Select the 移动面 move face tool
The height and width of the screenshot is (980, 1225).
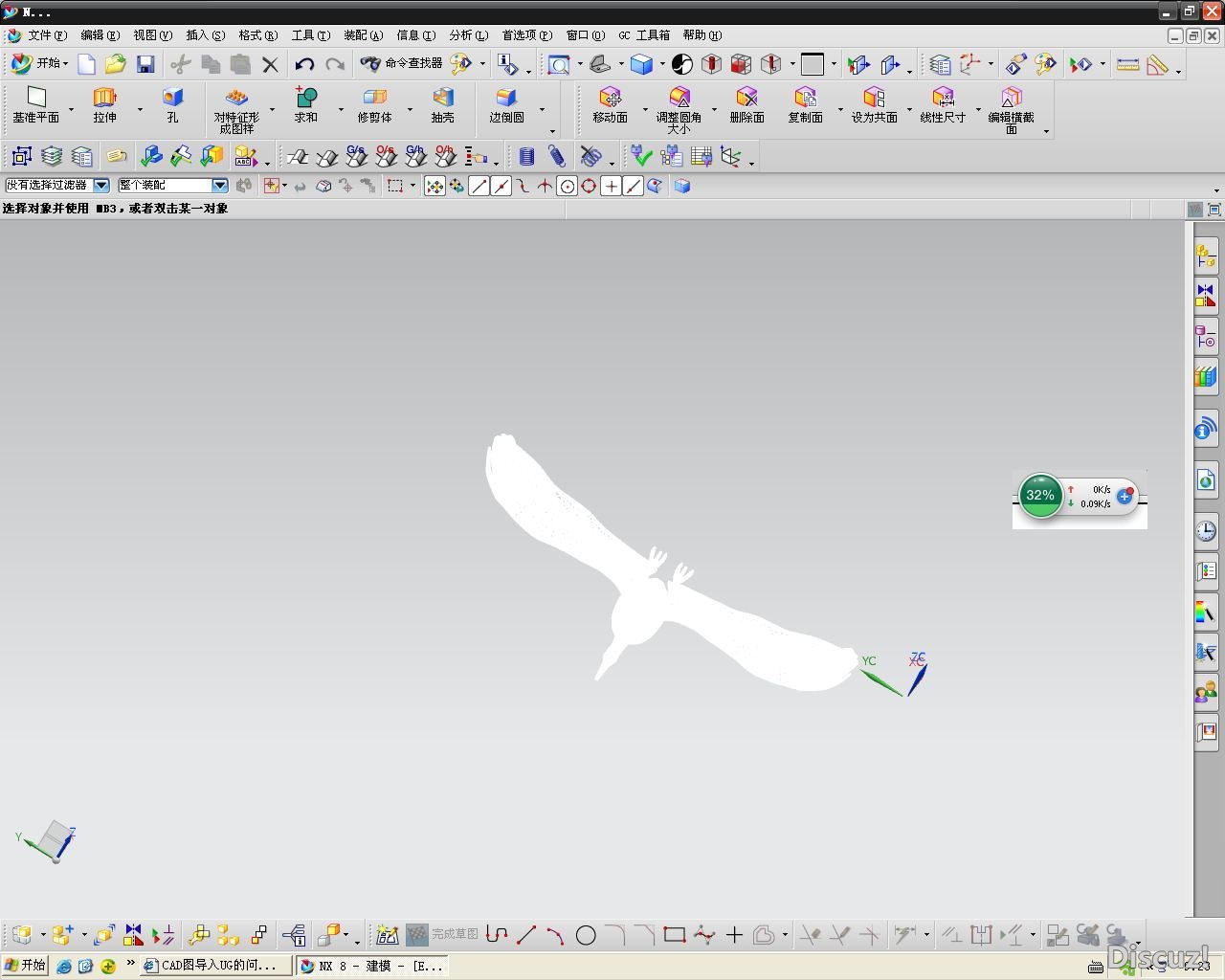click(x=610, y=105)
